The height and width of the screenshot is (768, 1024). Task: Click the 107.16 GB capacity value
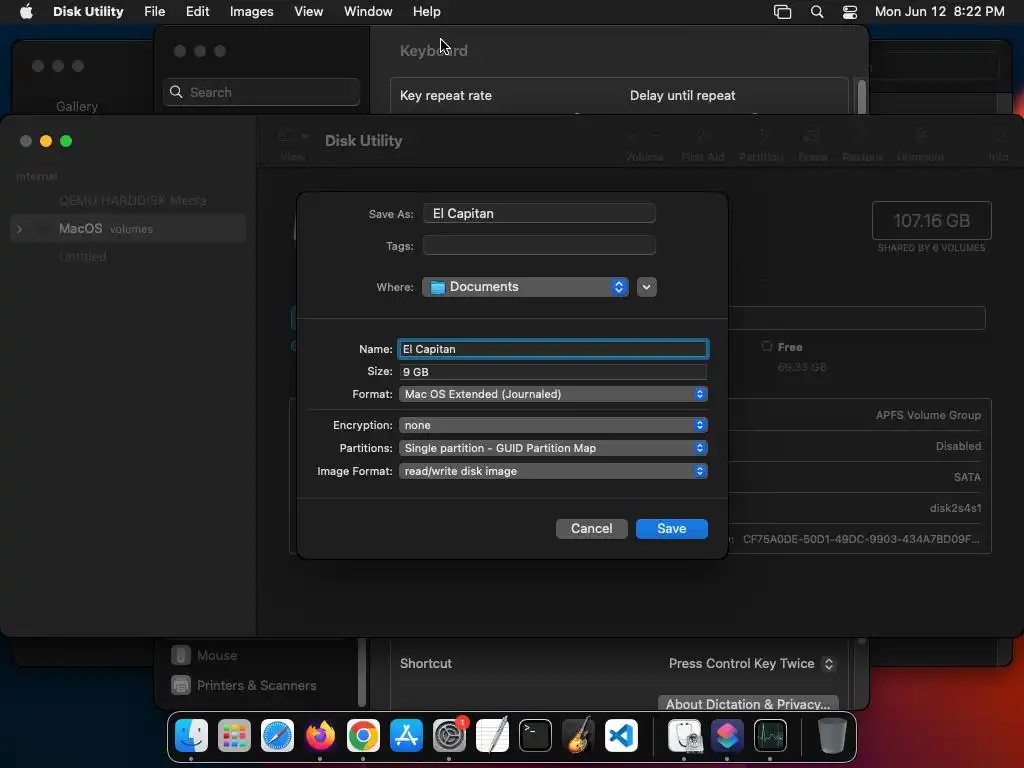[x=931, y=221]
